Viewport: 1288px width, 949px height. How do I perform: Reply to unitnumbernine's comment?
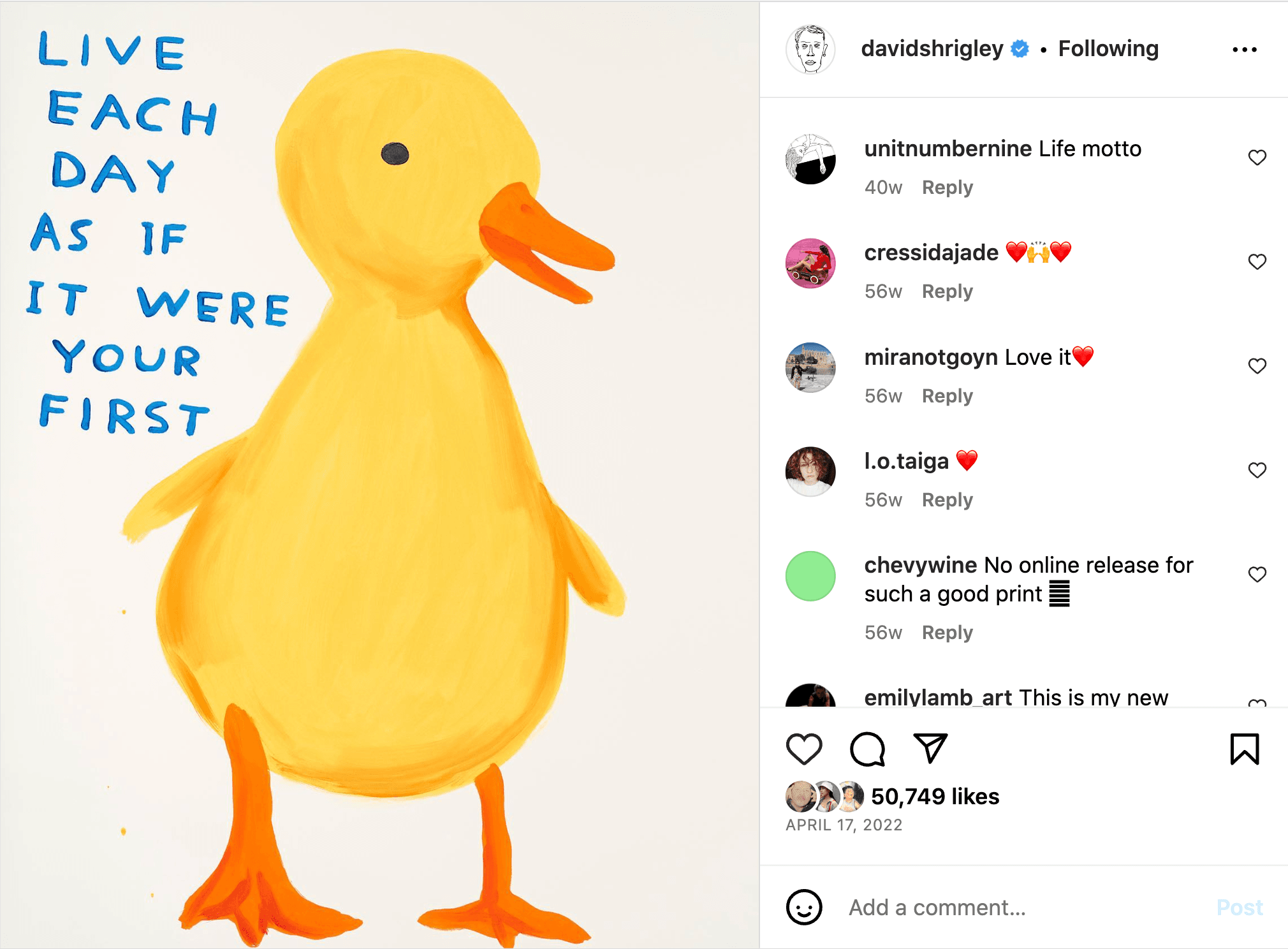[948, 188]
